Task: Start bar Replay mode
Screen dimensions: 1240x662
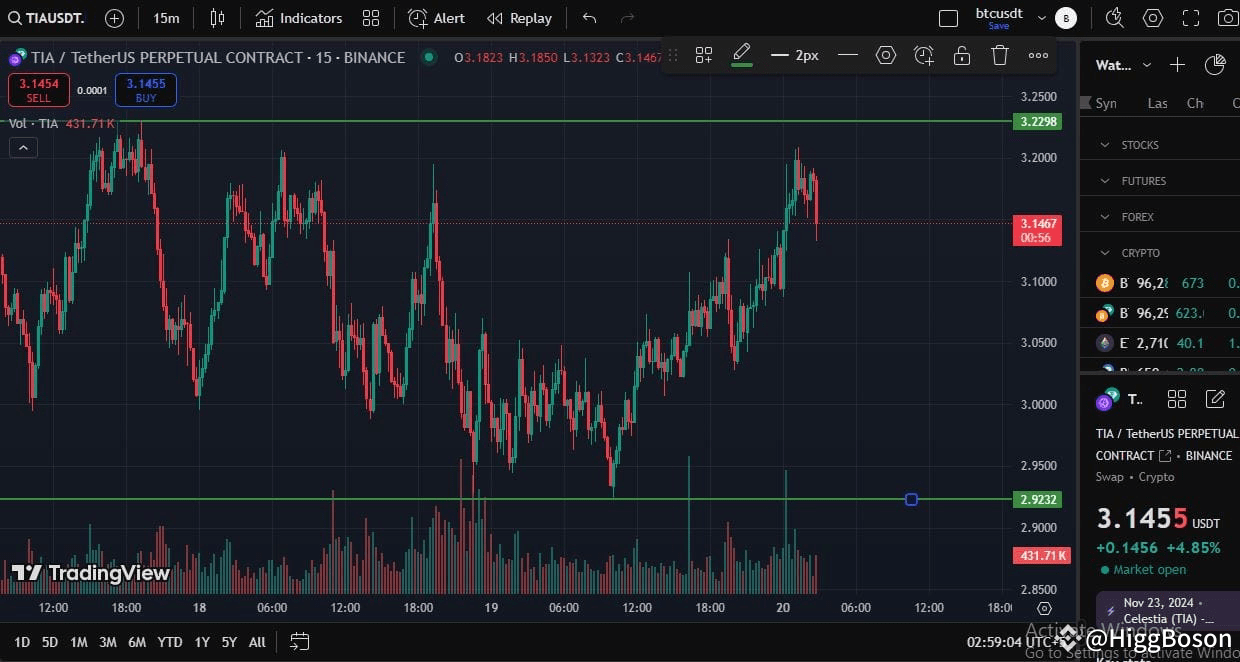Action: (519, 18)
